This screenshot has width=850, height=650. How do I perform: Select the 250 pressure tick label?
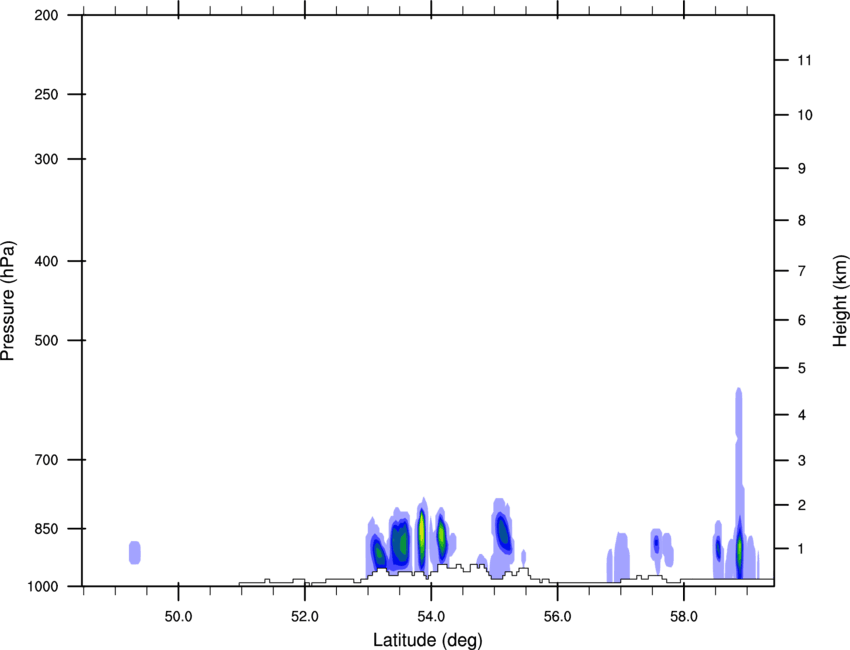point(46,94)
